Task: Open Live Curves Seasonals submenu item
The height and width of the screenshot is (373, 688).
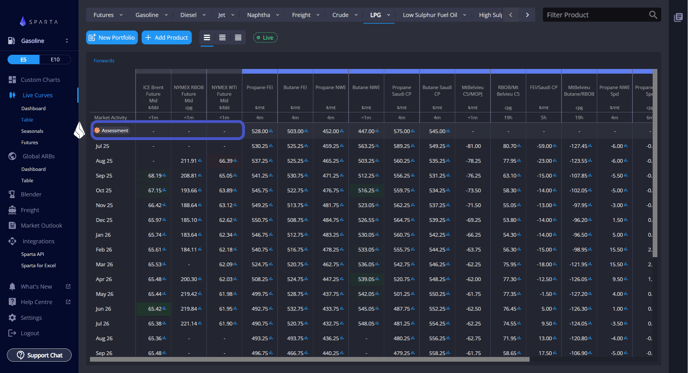Action: coord(32,131)
